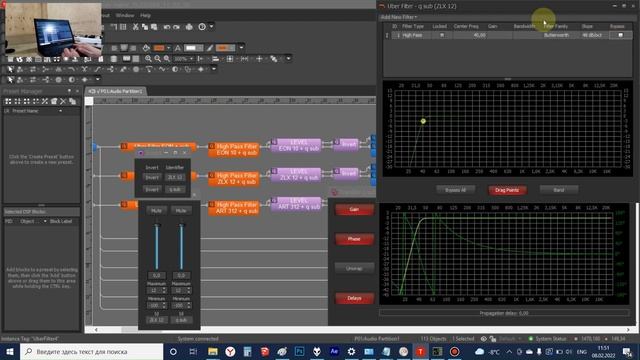Select the arrow pointer tool in fourth toolbar row
Viewport: 640px width, 360px height.
11,69
